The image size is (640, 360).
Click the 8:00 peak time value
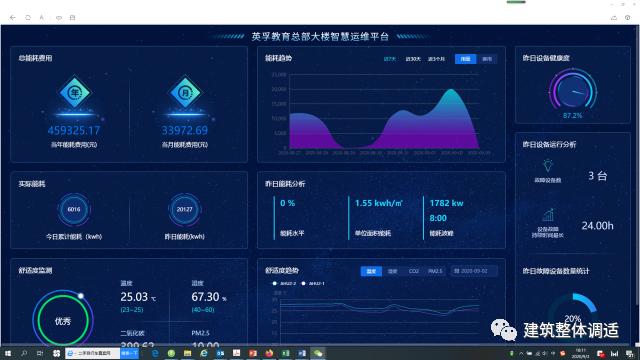[x=438, y=218]
